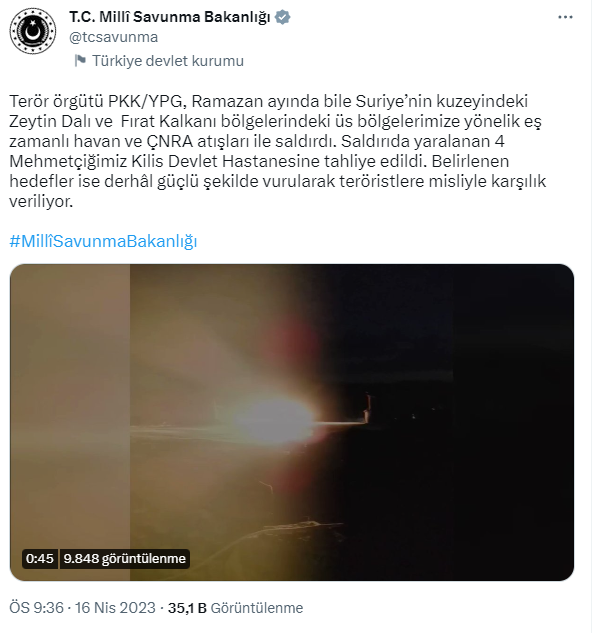Play the embedded video thumbnail
Viewport: 595px width, 633px height.
pyautogui.click(x=292, y=422)
